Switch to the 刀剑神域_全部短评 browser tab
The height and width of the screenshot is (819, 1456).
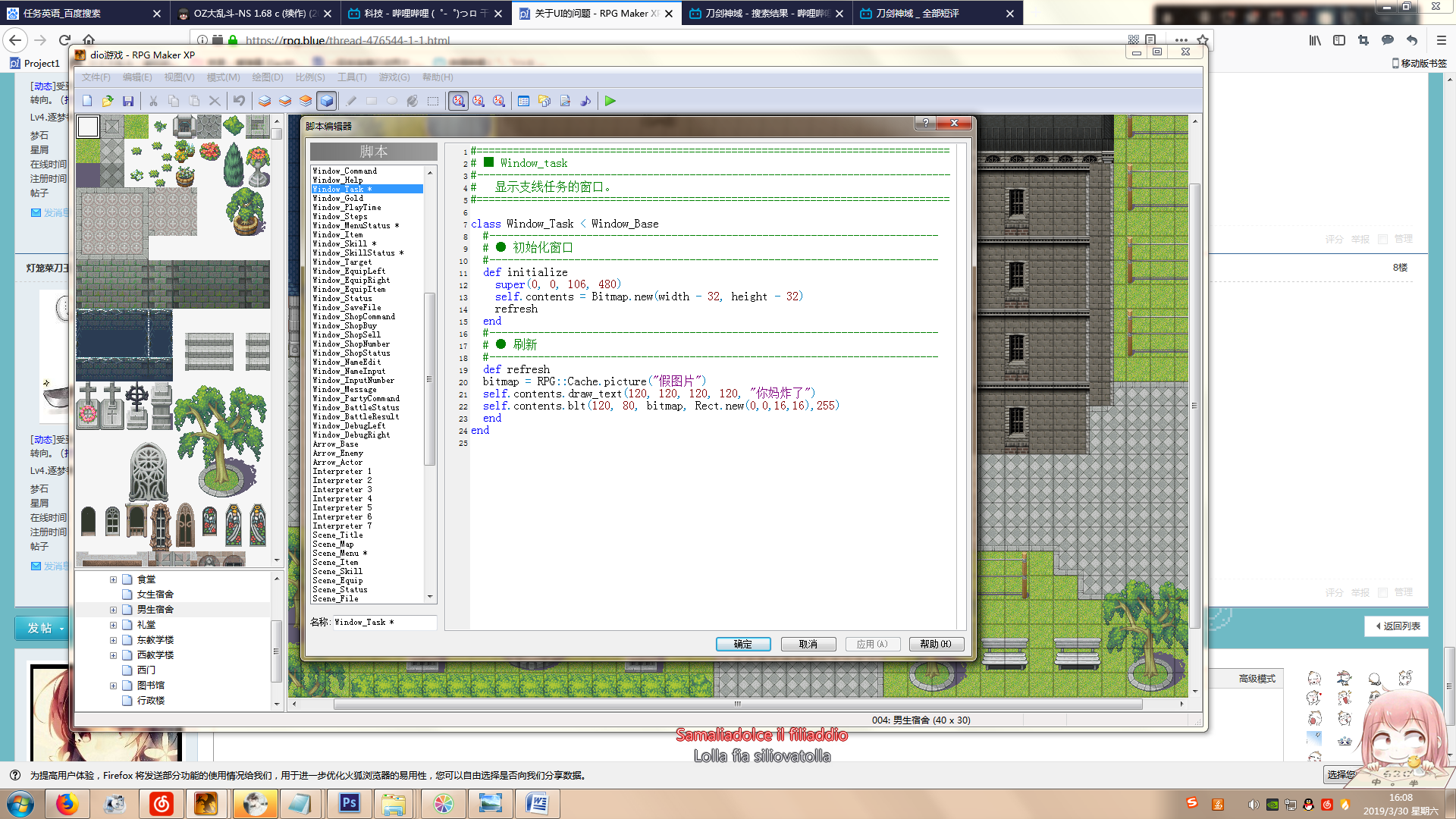coord(938,13)
